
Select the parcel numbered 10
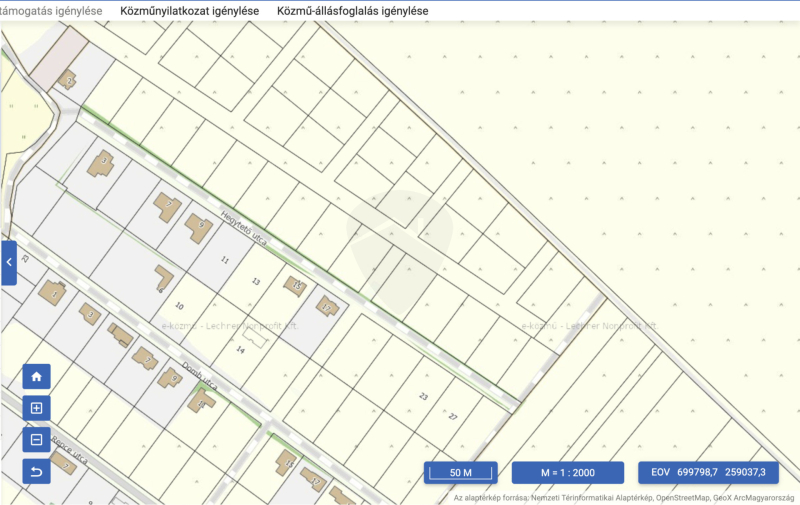[x=179, y=306]
